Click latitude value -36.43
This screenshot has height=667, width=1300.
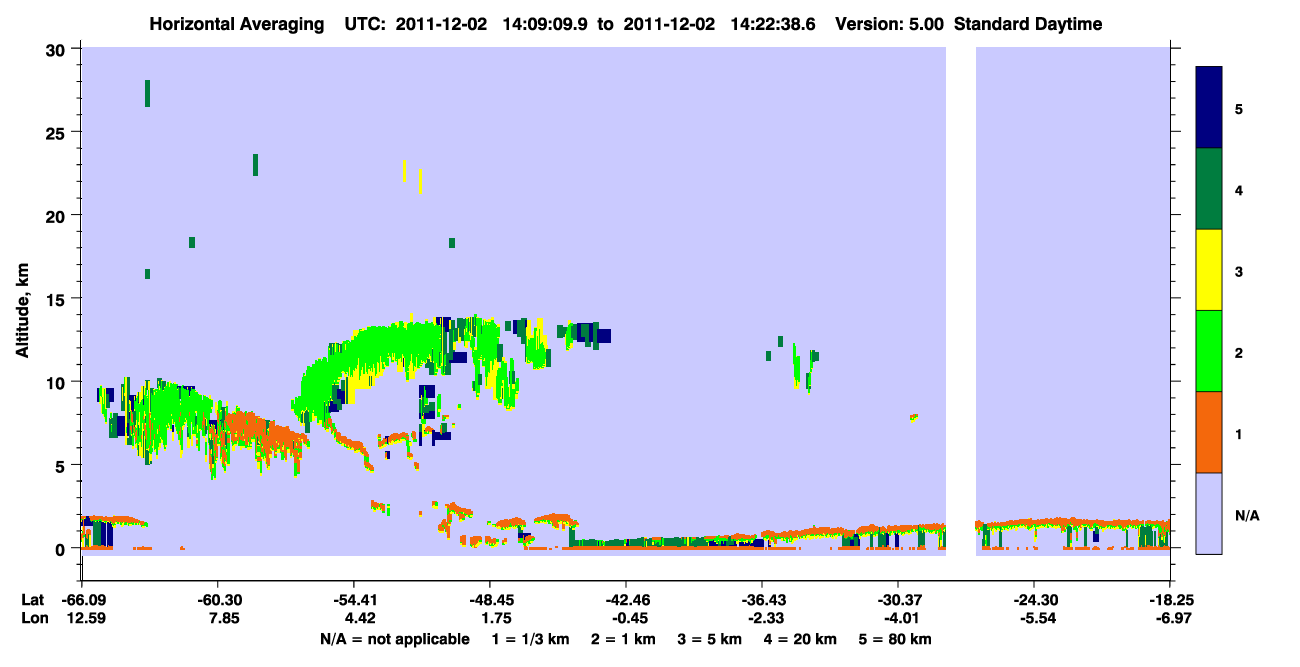click(x=762, y=600)
